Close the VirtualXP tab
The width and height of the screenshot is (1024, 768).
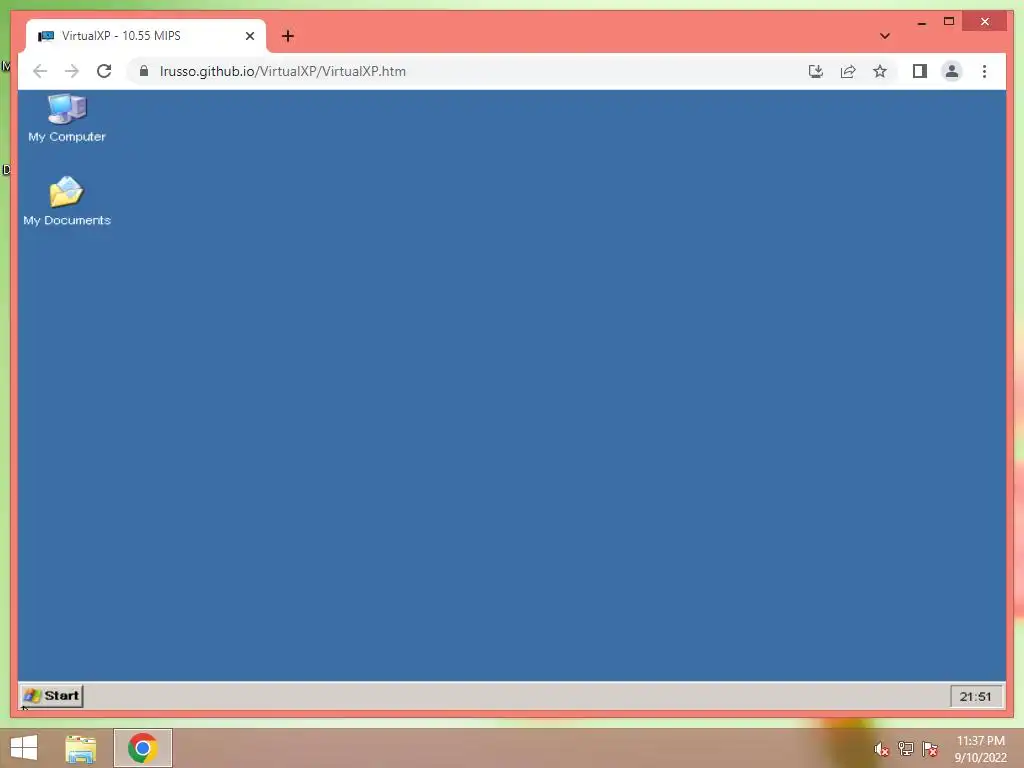click(249, 36)
